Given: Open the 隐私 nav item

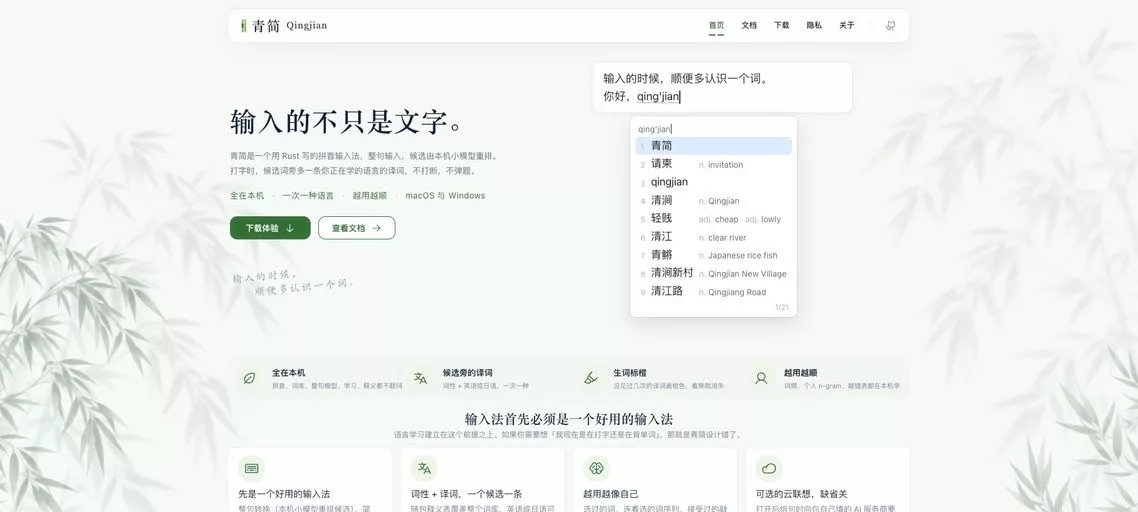Looking at the screenshot, I should coord(814,25).
